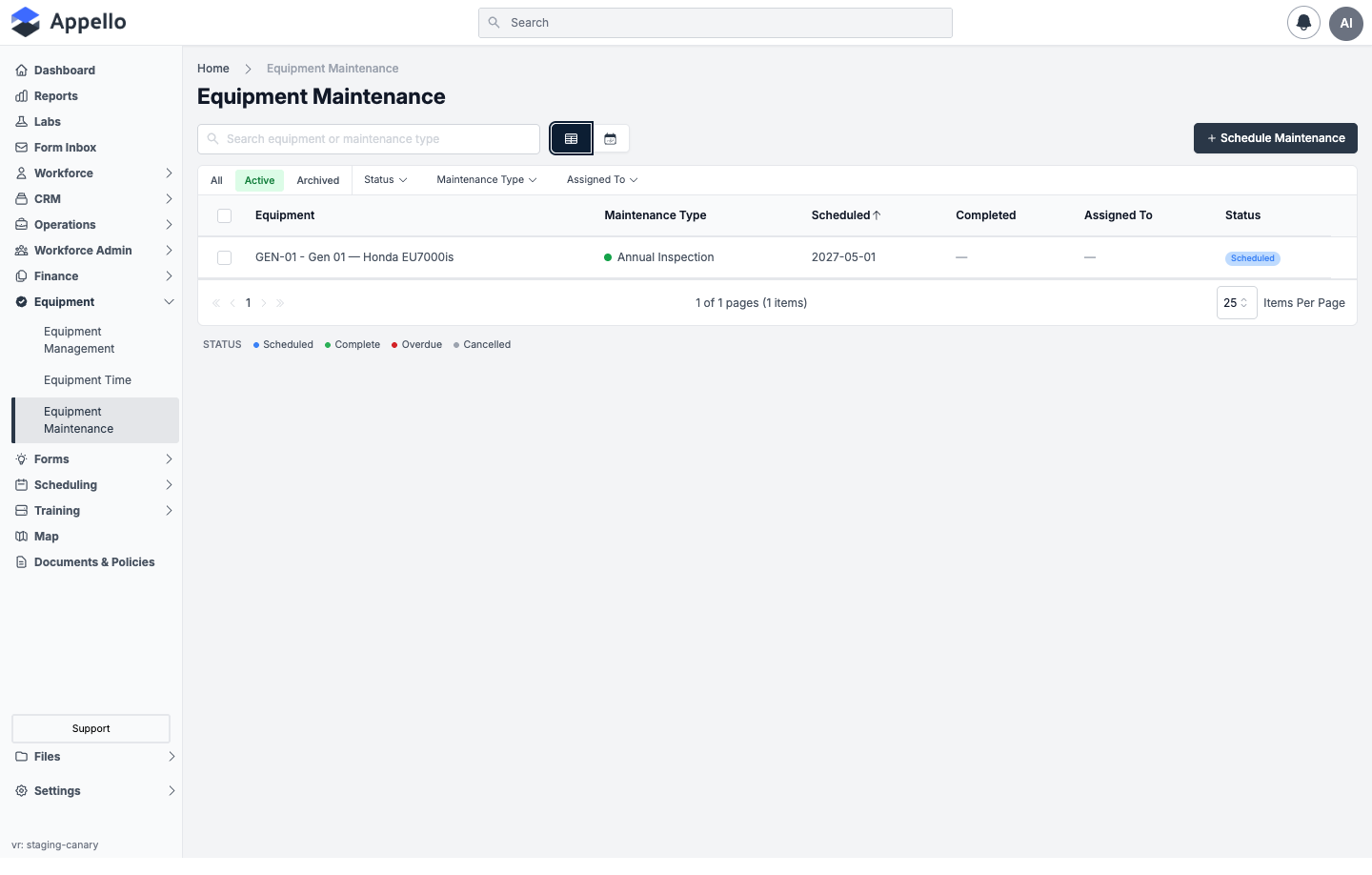Switch to table list view

click(x=572, y=139)
